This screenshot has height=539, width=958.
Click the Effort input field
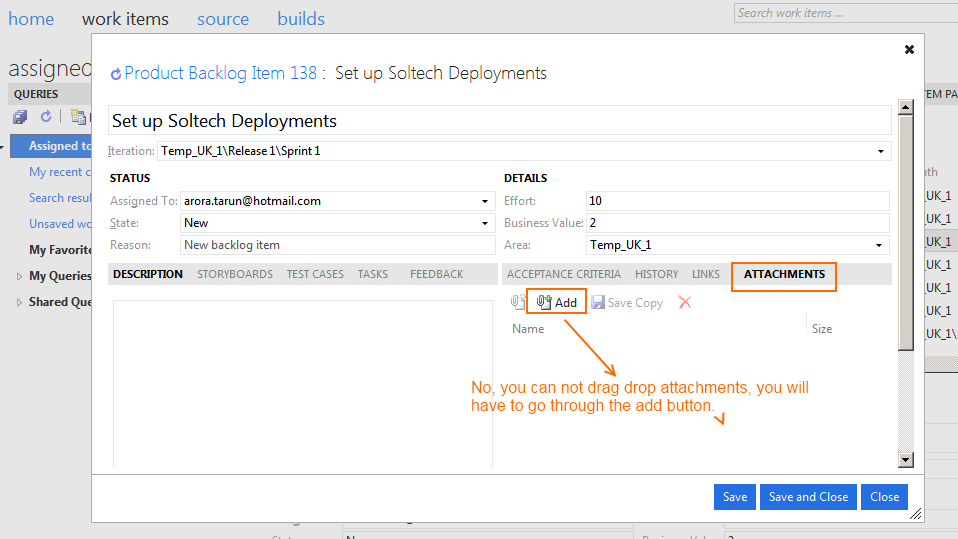737,201
